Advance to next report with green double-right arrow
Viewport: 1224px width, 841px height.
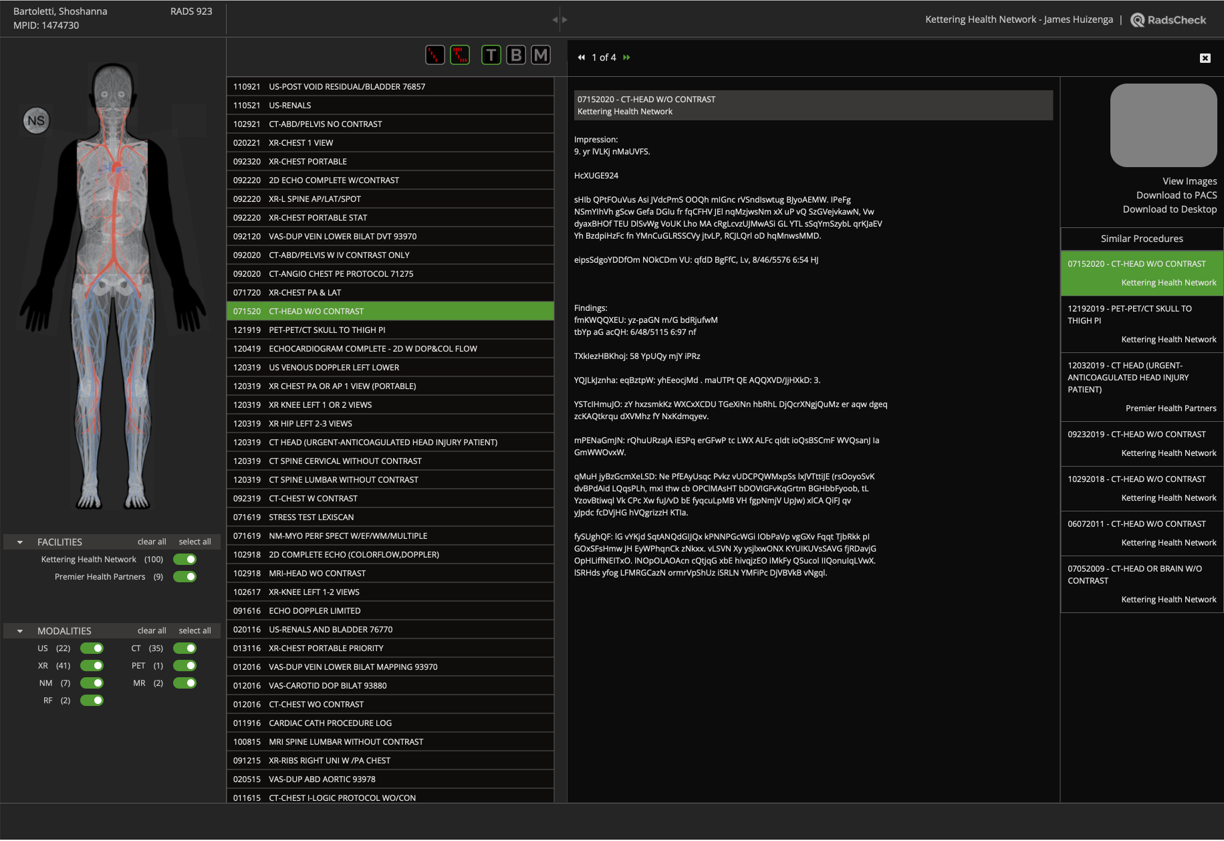[627, 58]
